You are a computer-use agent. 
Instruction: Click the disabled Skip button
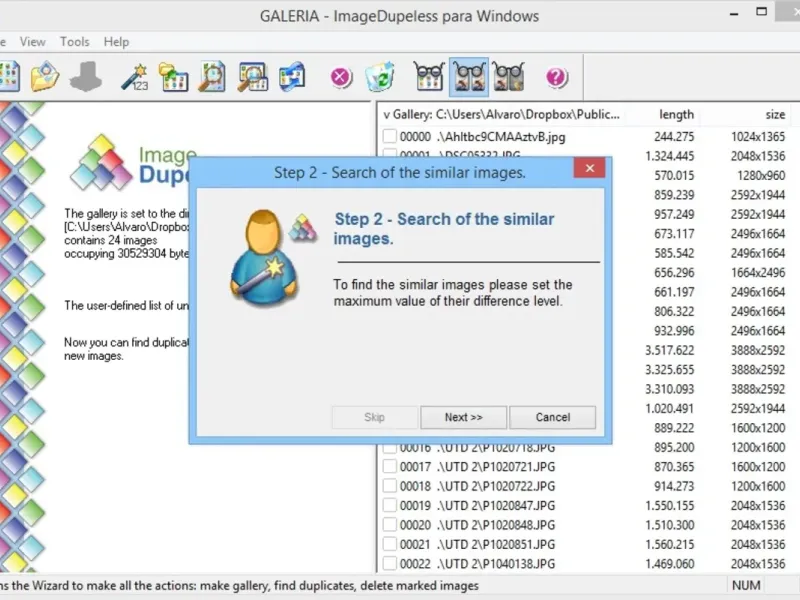pos(374,417)
